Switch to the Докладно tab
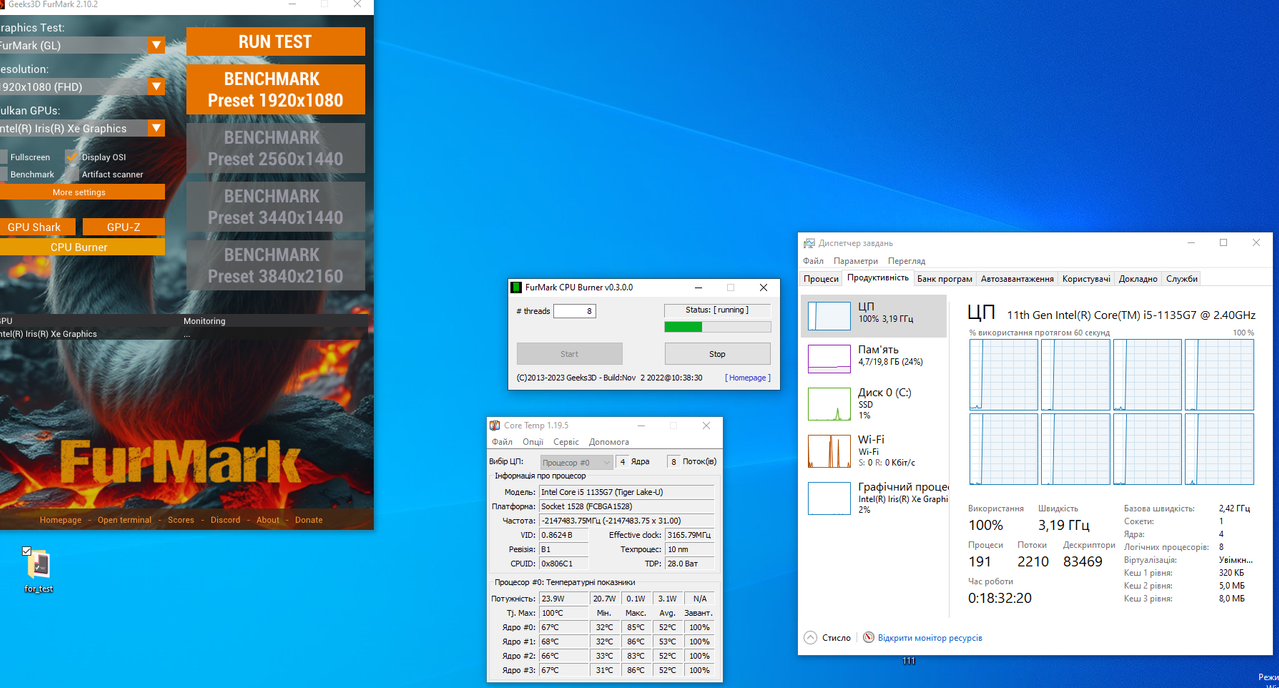This screenshot has width=1279, height=688. 1138,279
